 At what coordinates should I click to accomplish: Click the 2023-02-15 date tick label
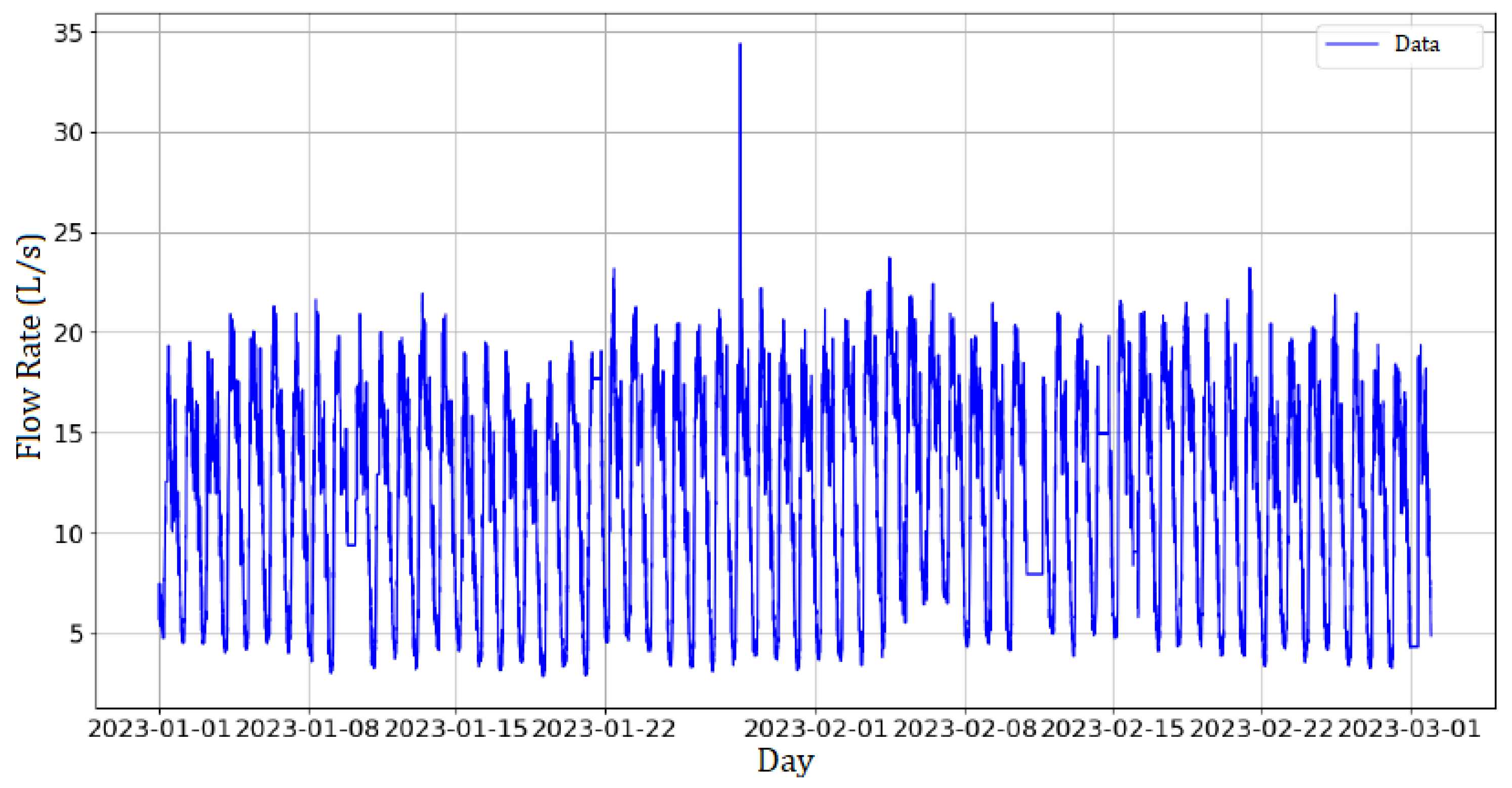1113,728
